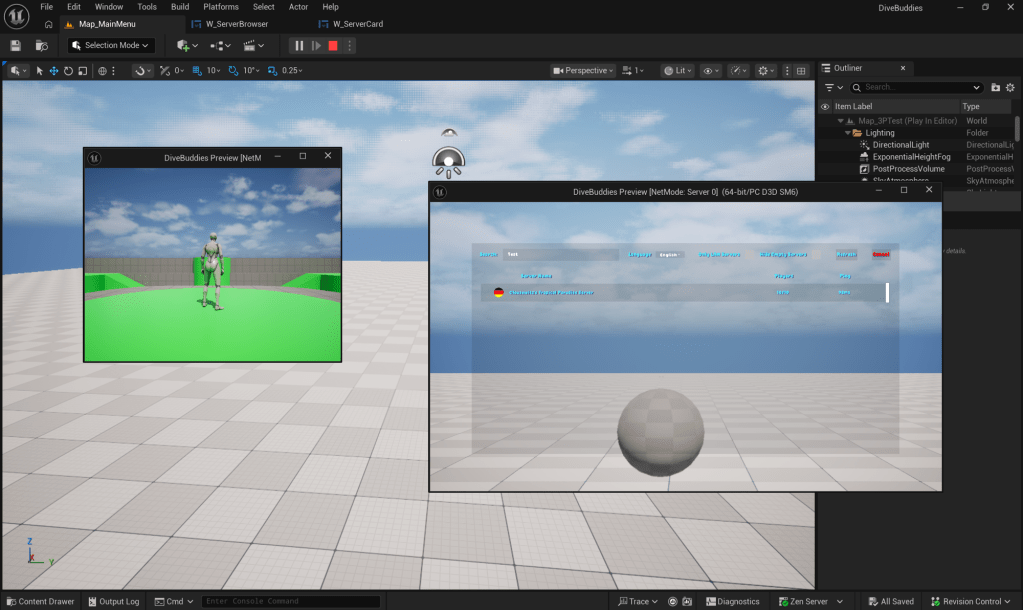
Task: Select the rotate gizmo tool
Action: (x=68, y=71)
